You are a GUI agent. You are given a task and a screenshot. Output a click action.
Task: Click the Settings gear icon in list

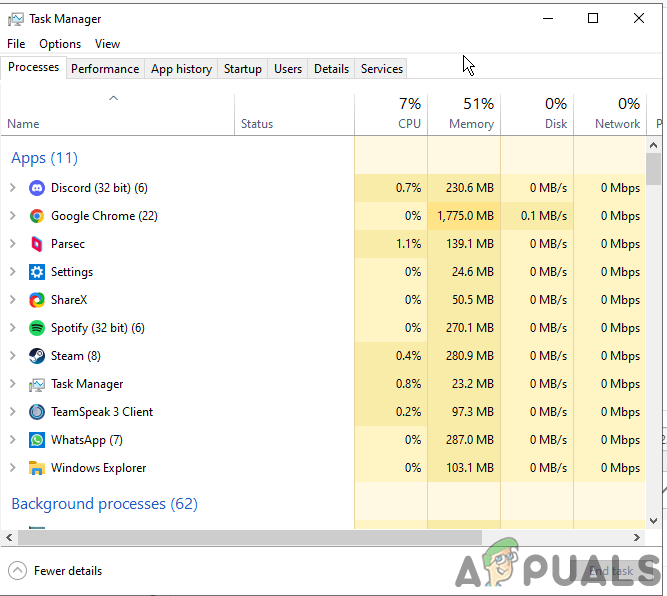coord(37,272)
